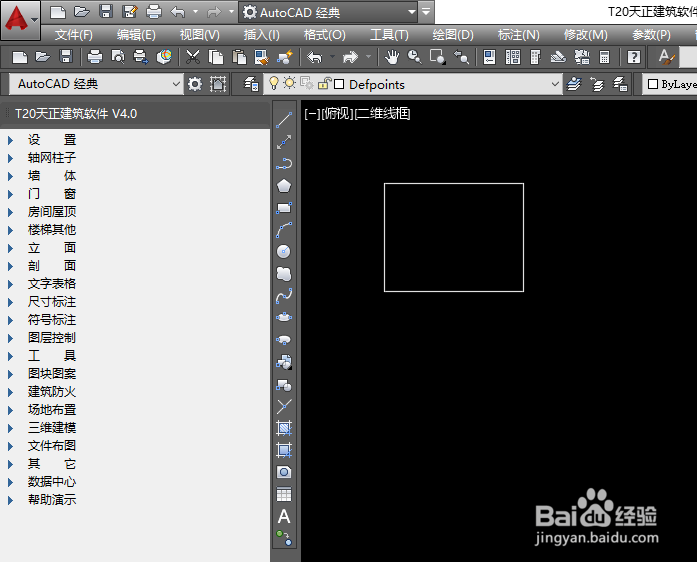Click the Plot printer icon in standard toolbar
Screen dimensions: 697x562
click(x=95, y=57)
